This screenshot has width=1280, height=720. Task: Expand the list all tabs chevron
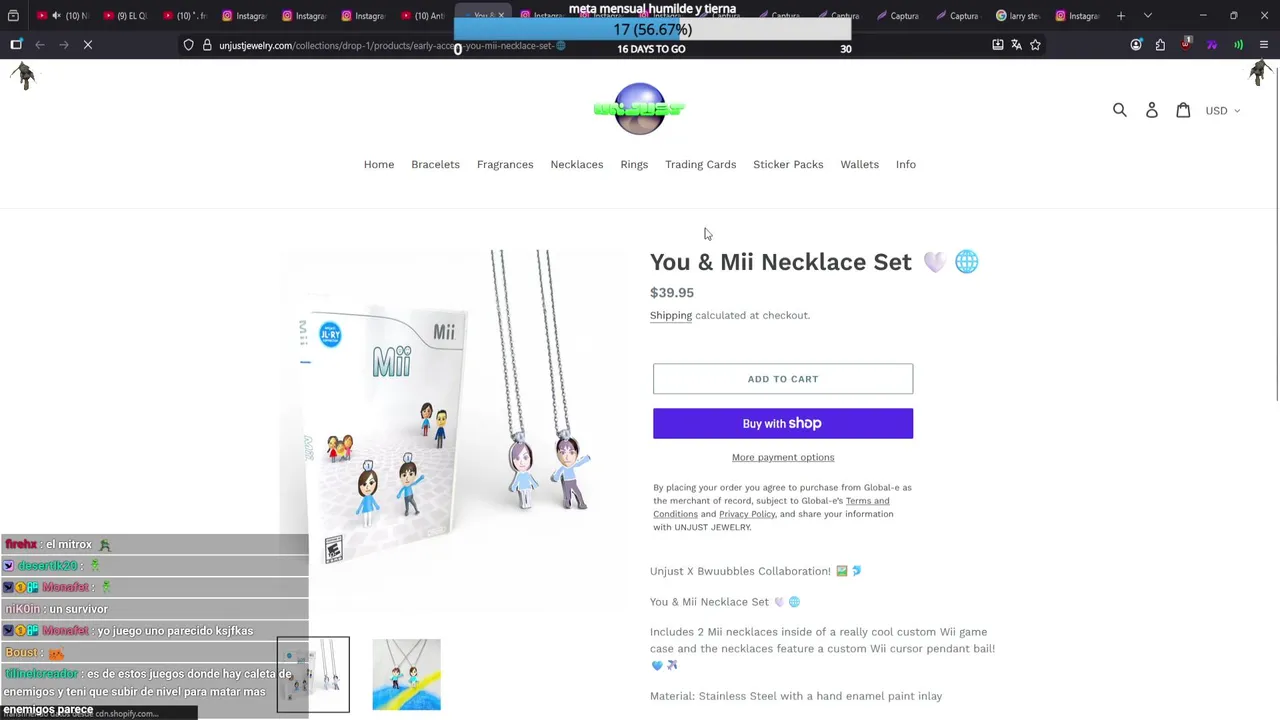coord(1147,16)
